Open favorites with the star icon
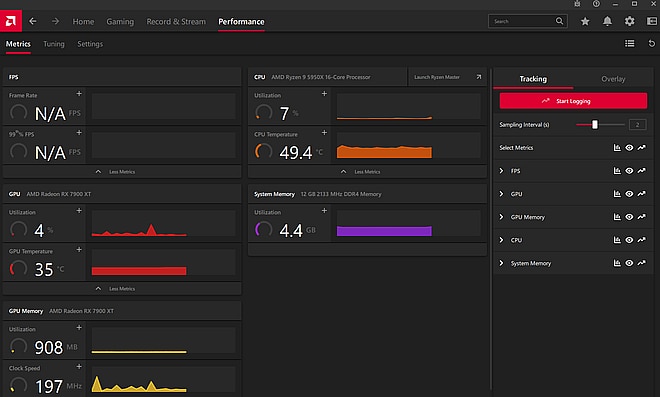The width and height of the screenshot is (660, 397). click(585, 21)
